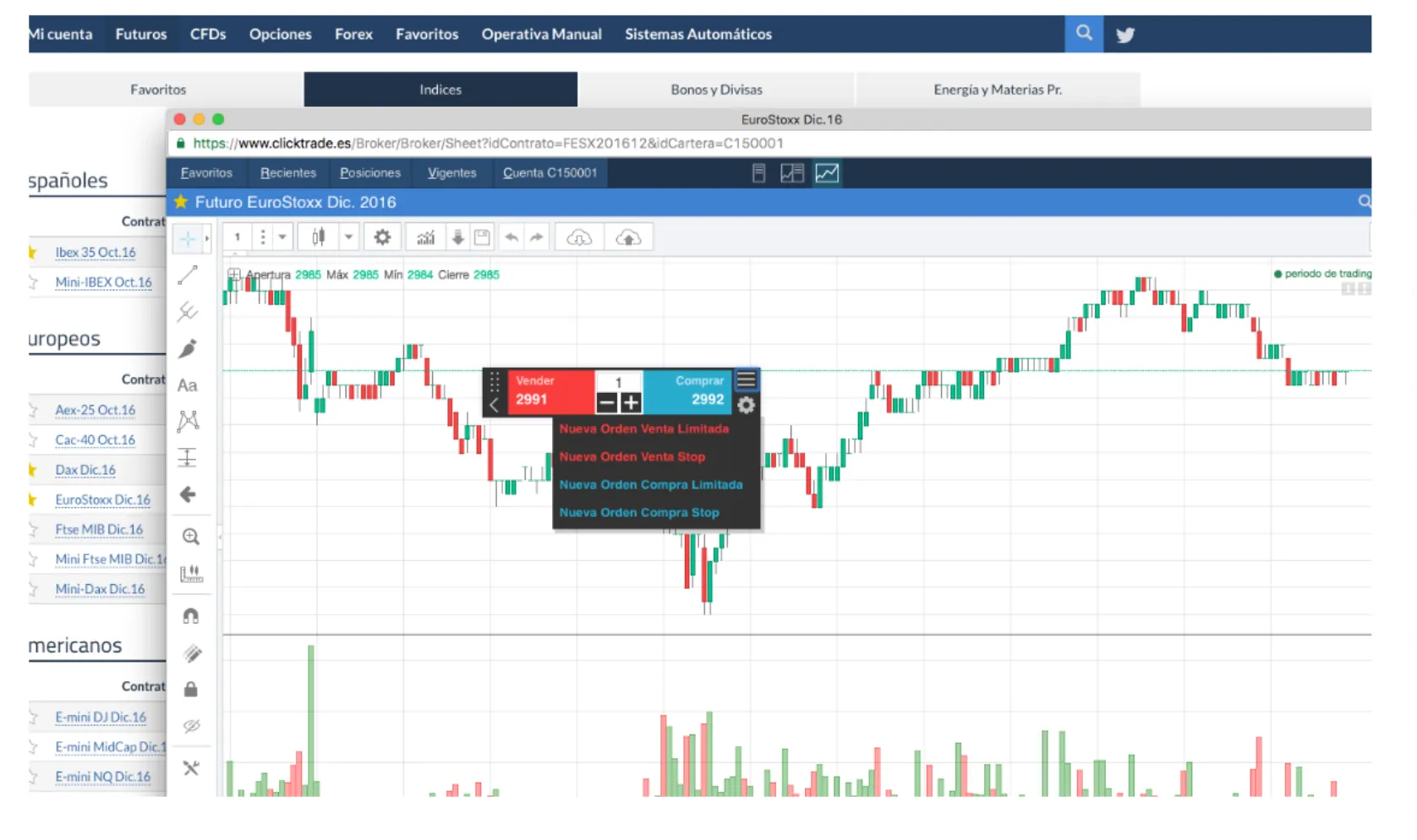Click the Comprar 2992 buy button
The height and width of the screenshot is (840, 1417).
tap(689, 391)
